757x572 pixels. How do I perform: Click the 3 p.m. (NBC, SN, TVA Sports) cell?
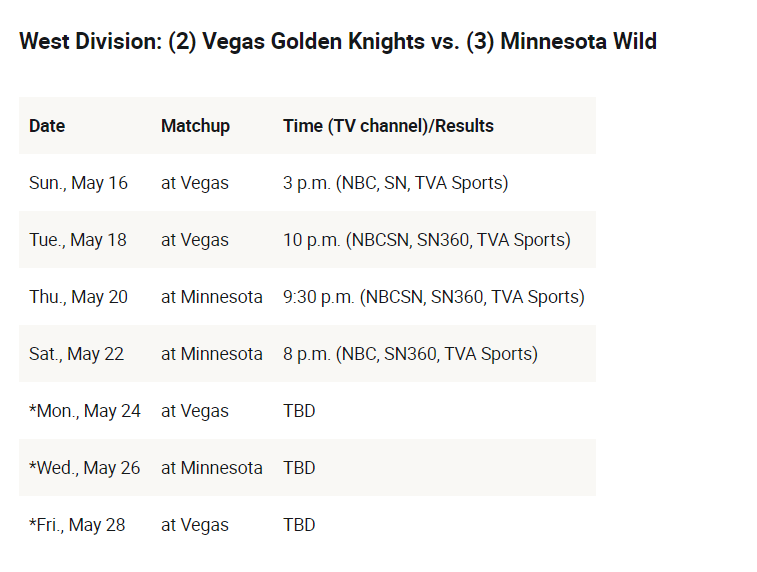(395, 183)
